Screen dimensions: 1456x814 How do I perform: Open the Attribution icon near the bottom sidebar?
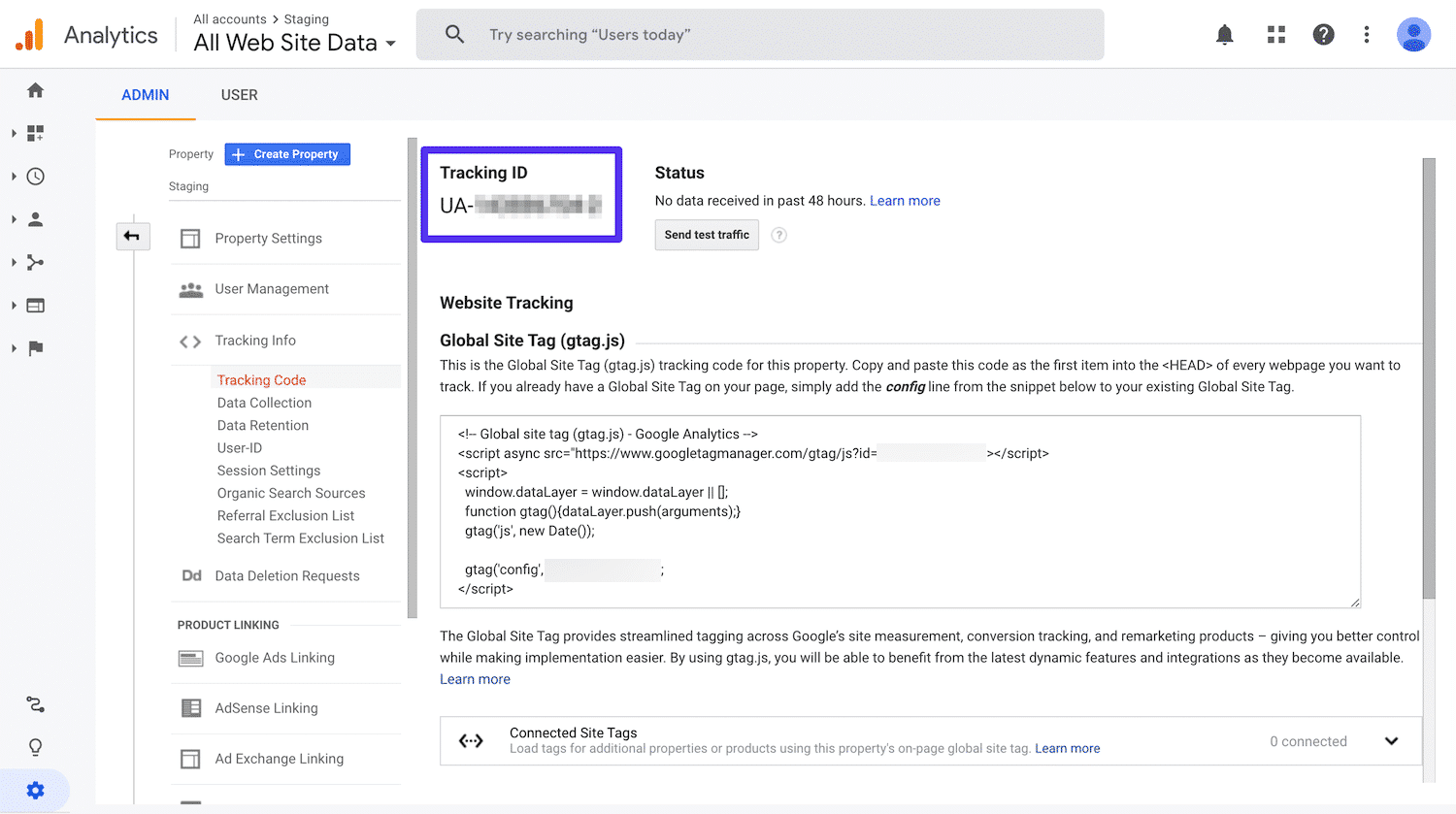[35, 703]
